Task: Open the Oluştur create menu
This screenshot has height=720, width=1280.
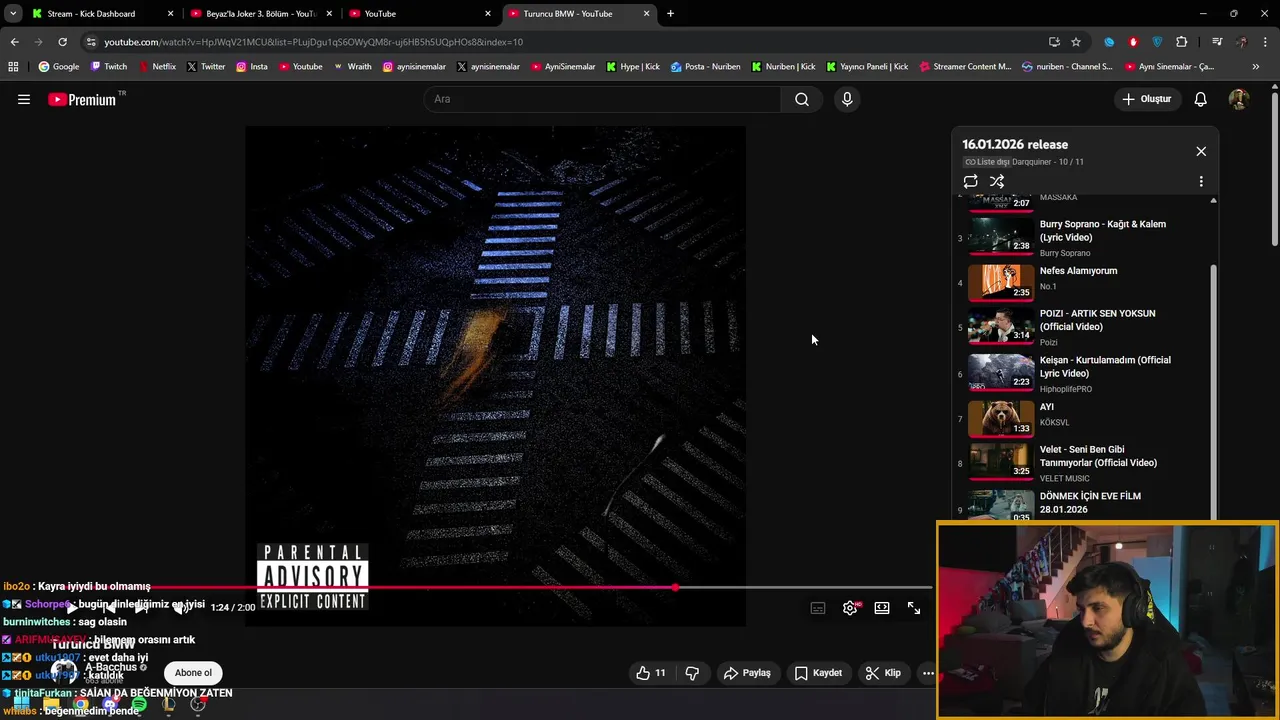Action: (x=1146, y=99)
